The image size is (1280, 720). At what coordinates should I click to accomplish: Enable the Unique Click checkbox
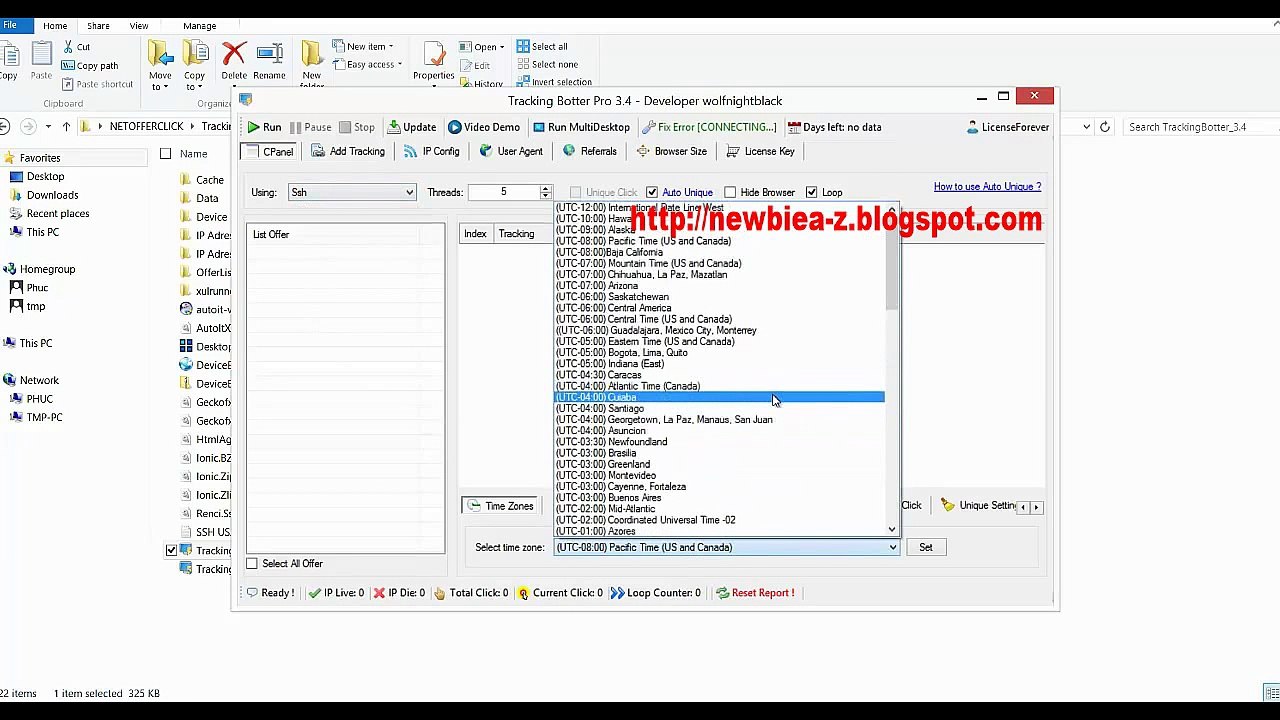coord(575,192)
